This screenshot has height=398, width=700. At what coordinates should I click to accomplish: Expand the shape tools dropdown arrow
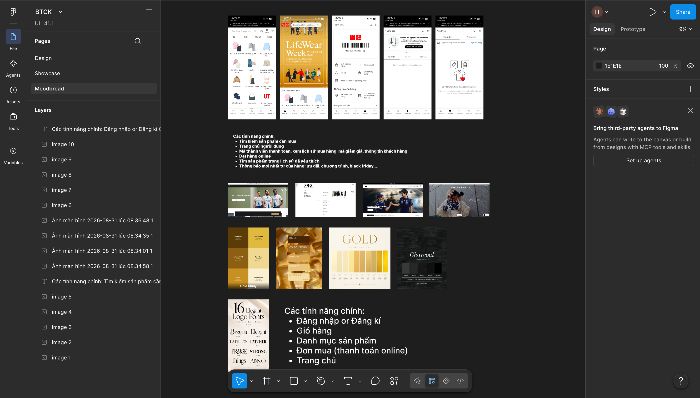click(x=306, y=381)
